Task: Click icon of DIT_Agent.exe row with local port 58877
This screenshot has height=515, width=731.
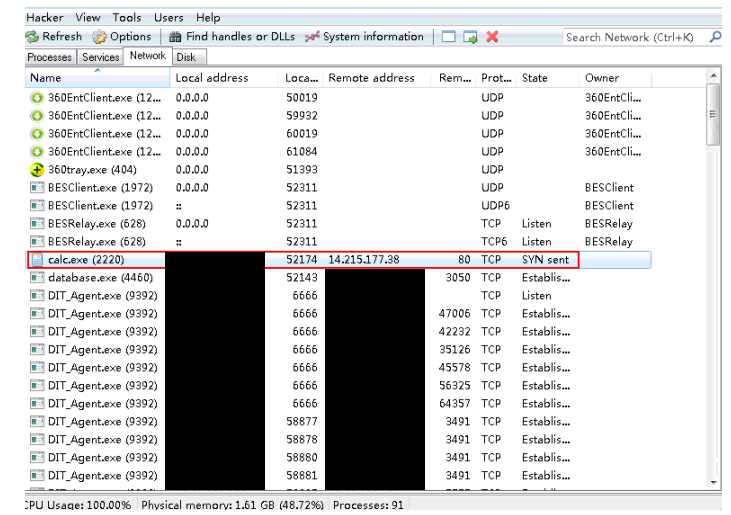Action: click(37, 422)
